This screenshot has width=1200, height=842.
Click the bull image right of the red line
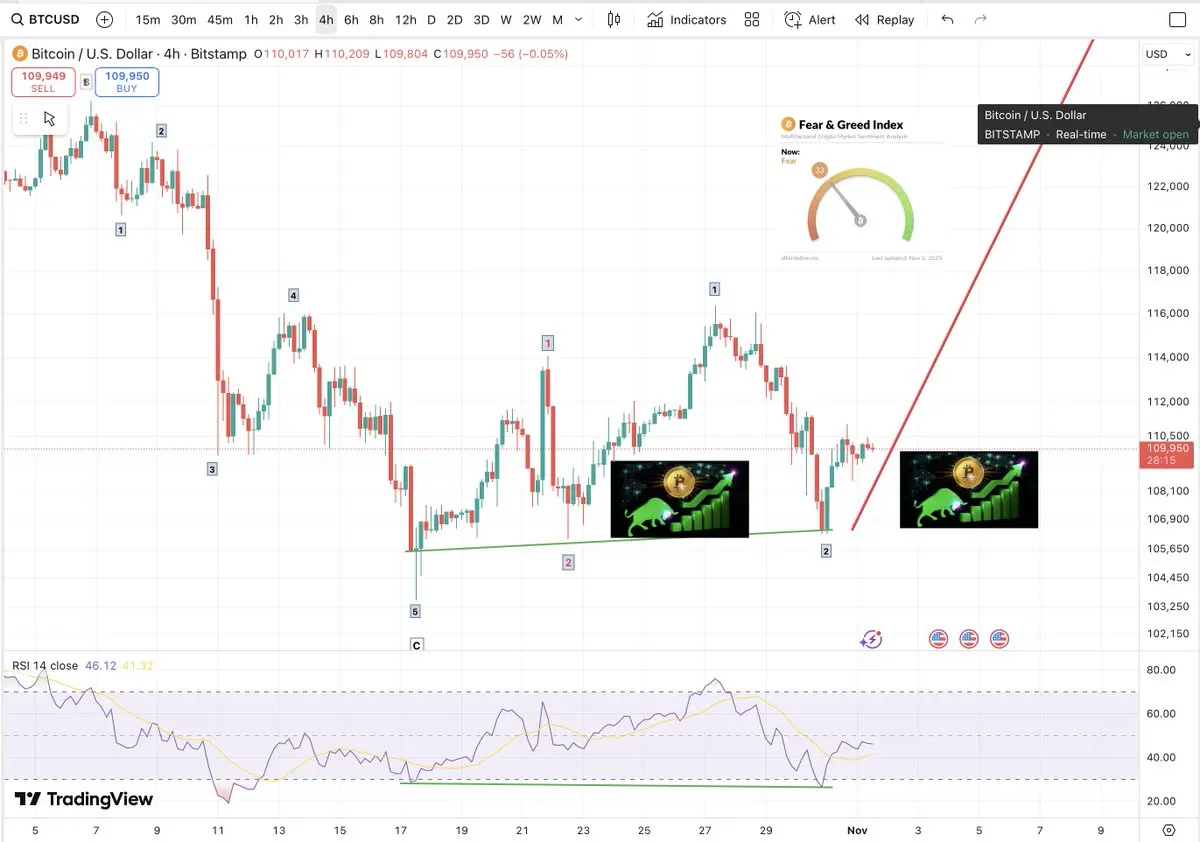[x=969, y=490]
